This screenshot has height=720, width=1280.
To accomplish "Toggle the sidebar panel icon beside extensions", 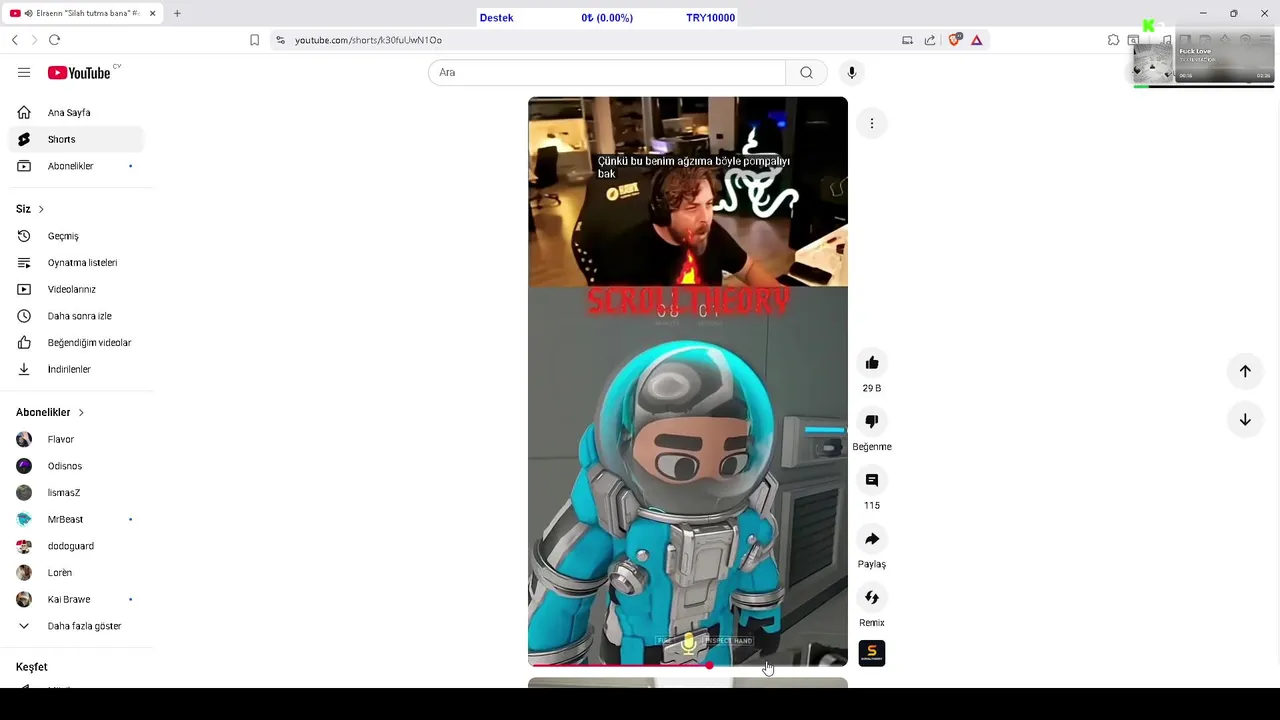I will (x=1133, y=40).
